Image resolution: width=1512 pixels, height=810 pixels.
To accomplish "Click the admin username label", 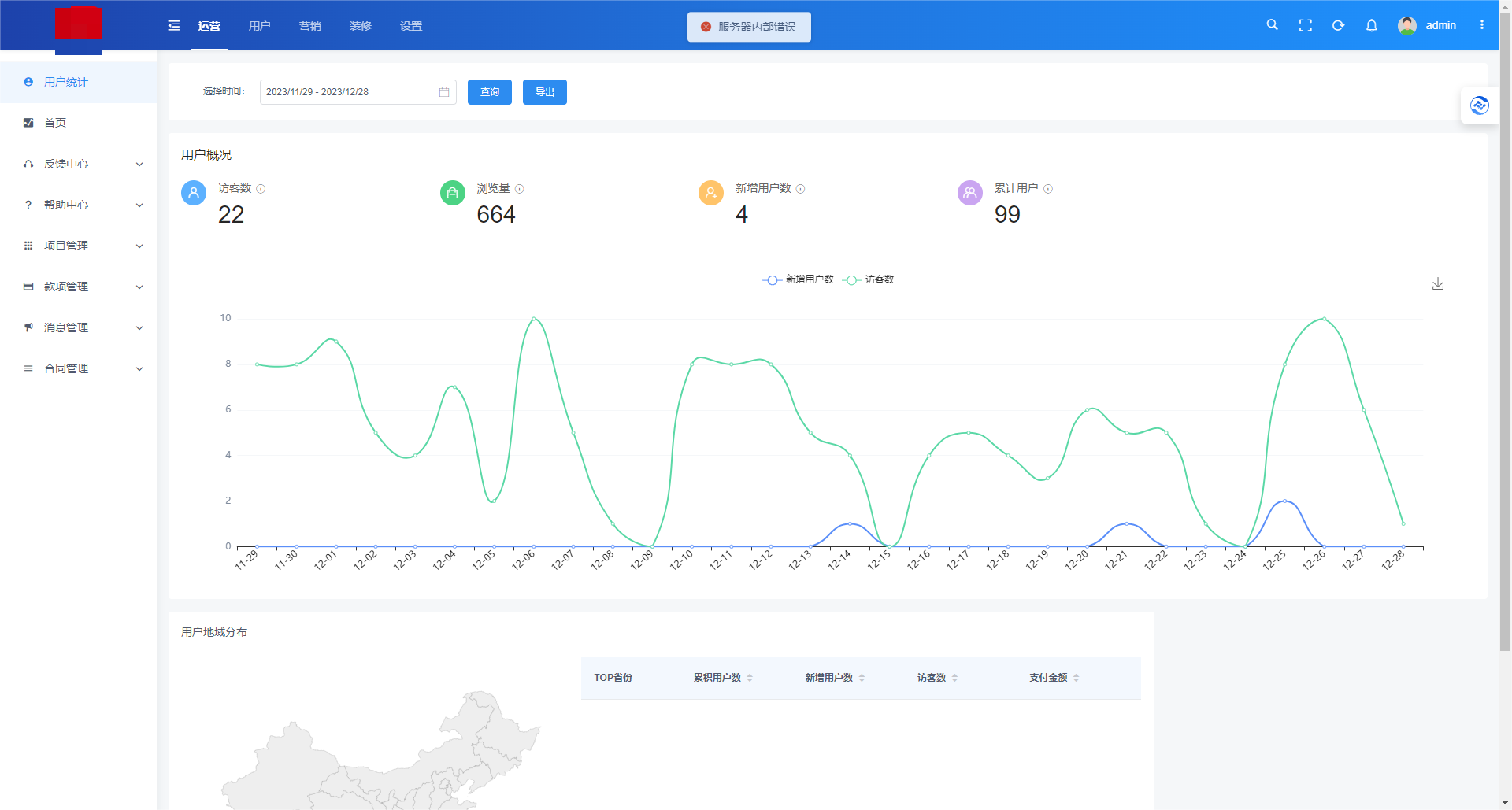I will [x=1440, y=25].
